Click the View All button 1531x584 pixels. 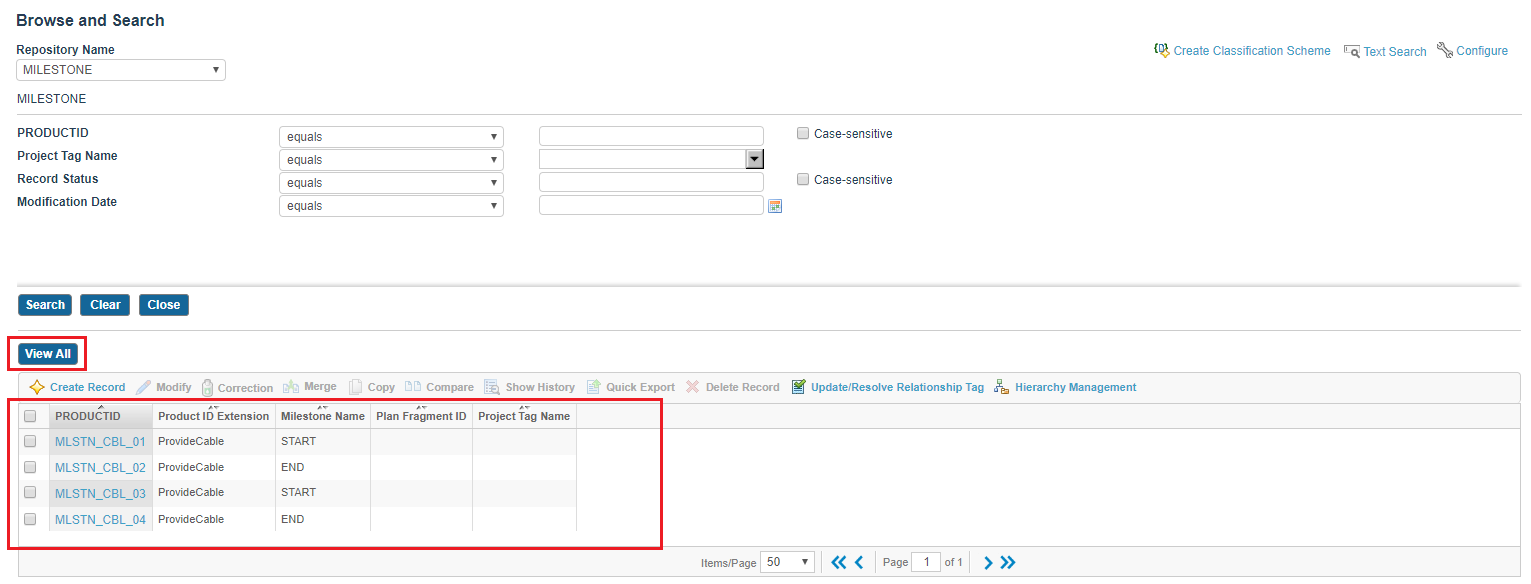pos(48,354)
